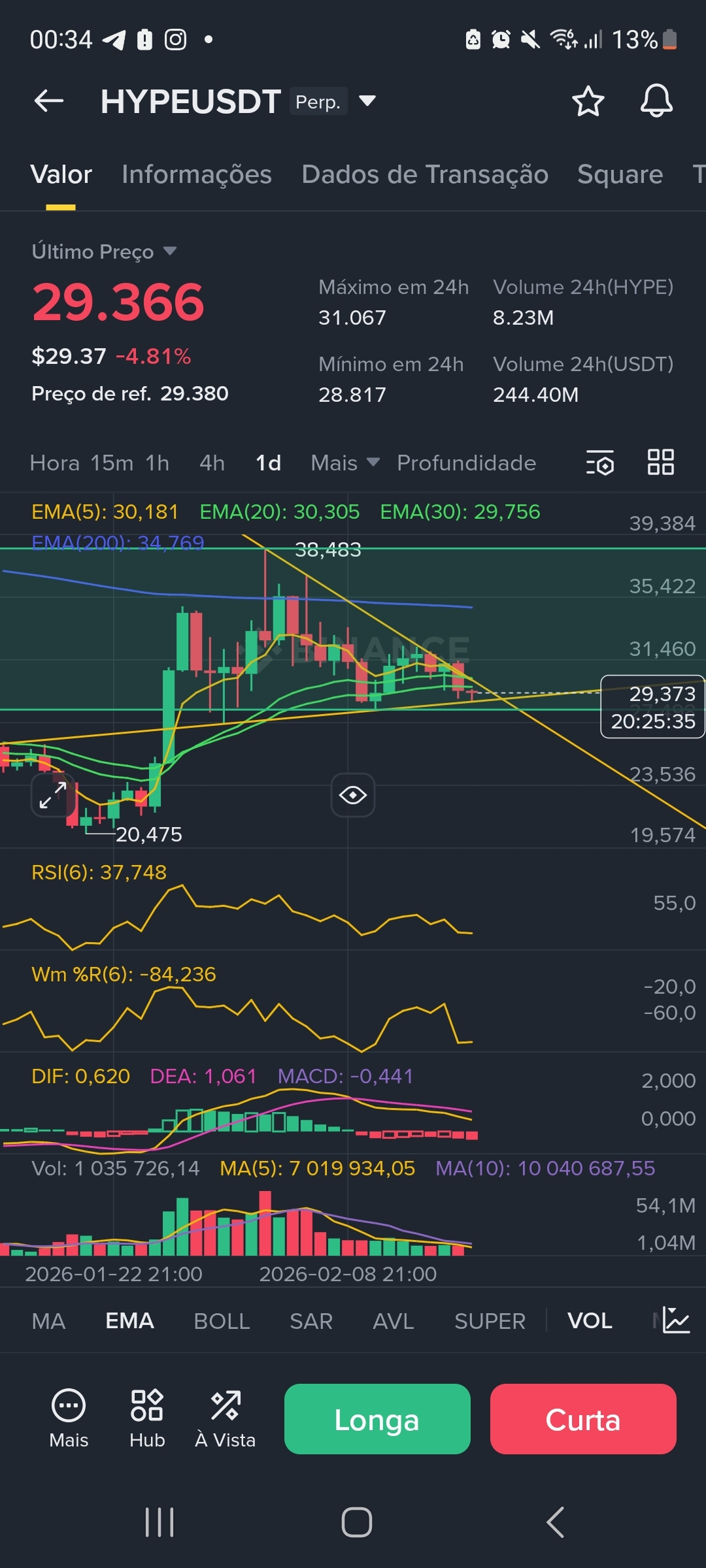Tap date label 2026-02-08 21:00
This screenshot has height=1568, width=706.
point(348,1274)
